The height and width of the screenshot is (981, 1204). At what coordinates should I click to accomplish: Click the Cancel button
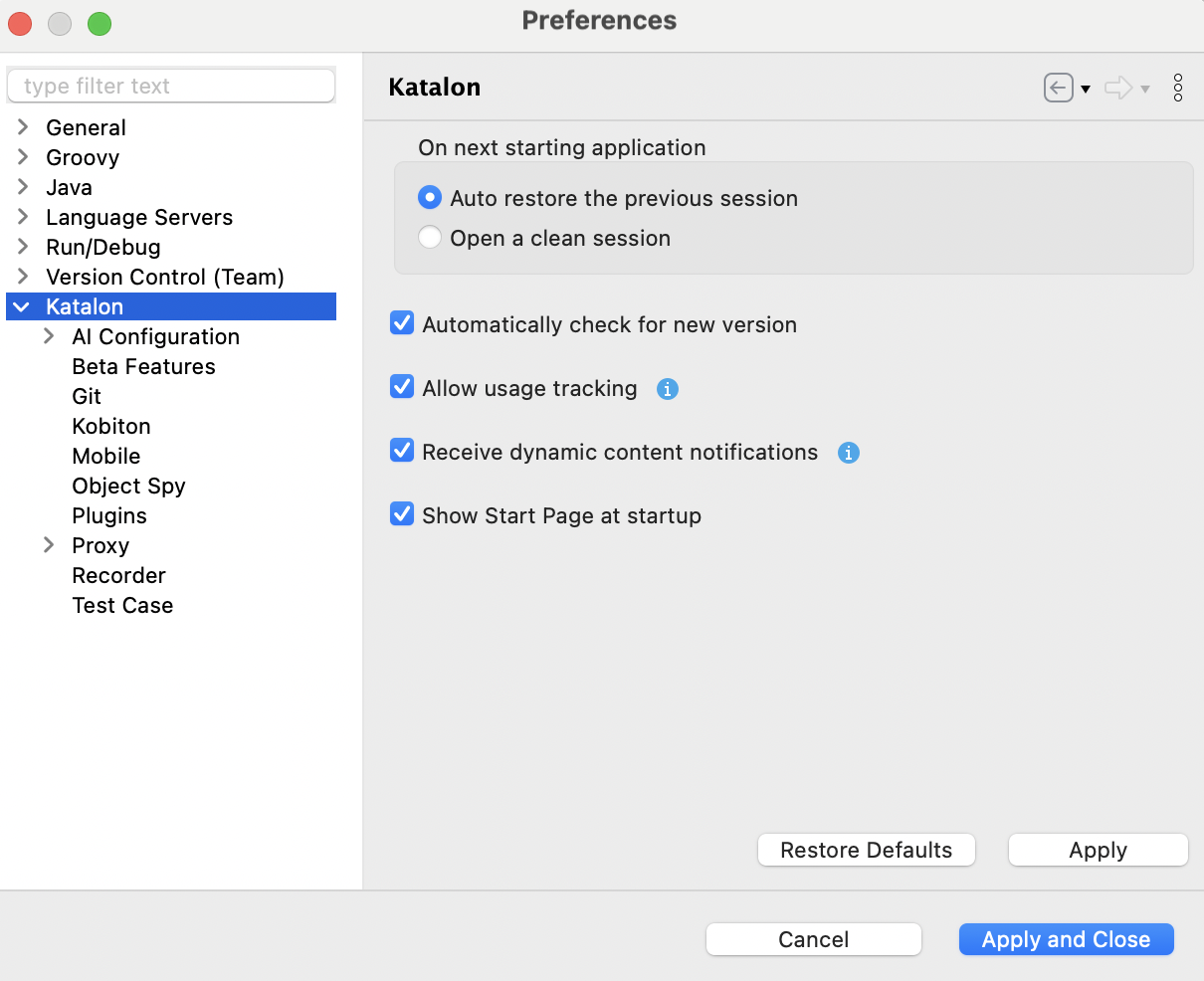[x=813, y=938]
